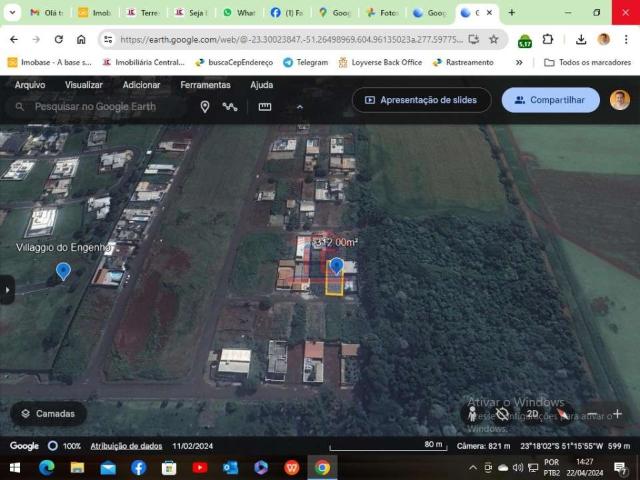
Task: Expand the left side panel arrow
Action: 7,290
